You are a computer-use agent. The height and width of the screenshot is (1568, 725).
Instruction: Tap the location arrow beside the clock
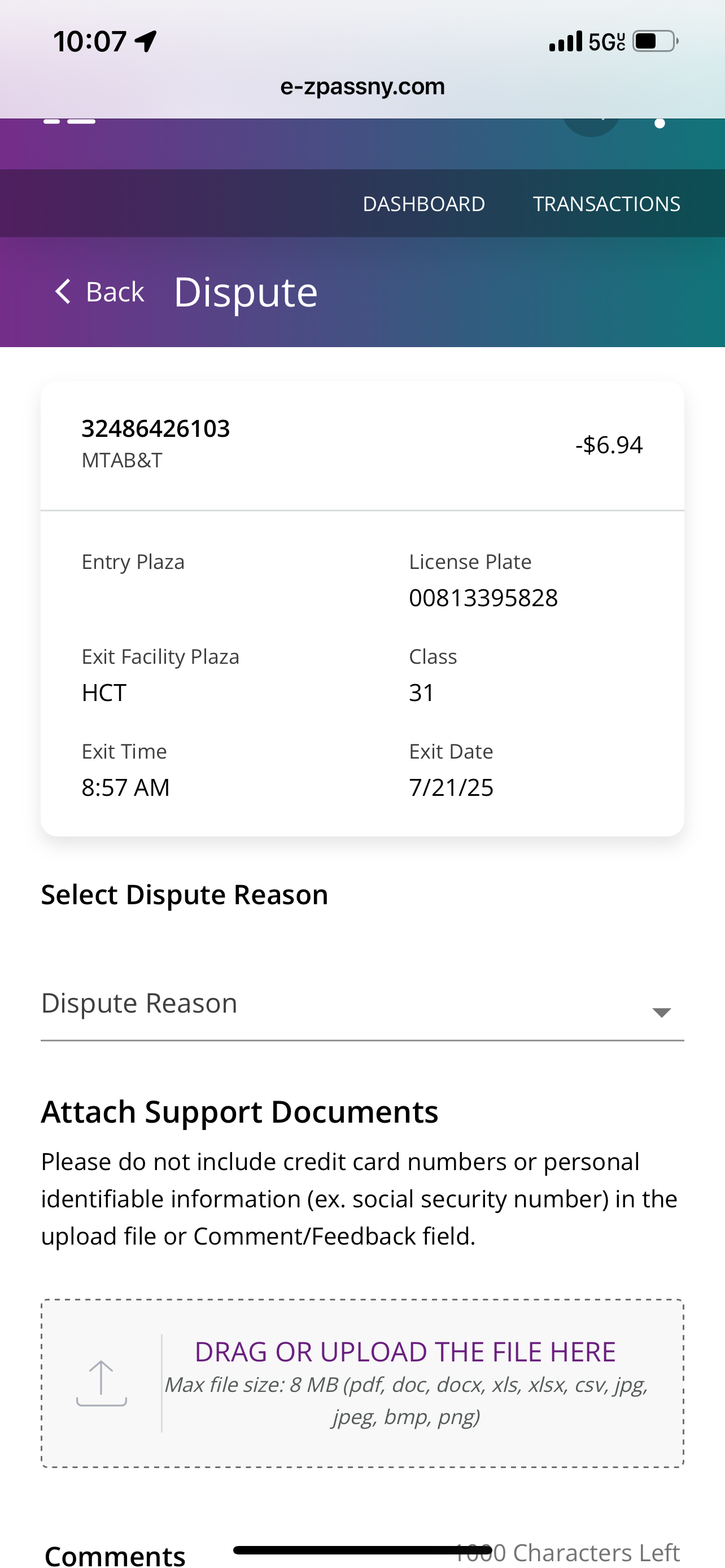[146, 41]
